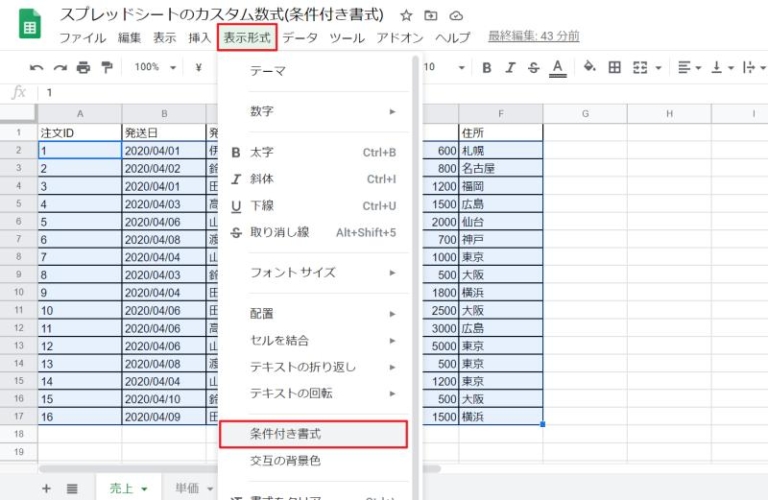Click the 最終編集: 43 分前 link
The image size is (768, 500).
533,37
